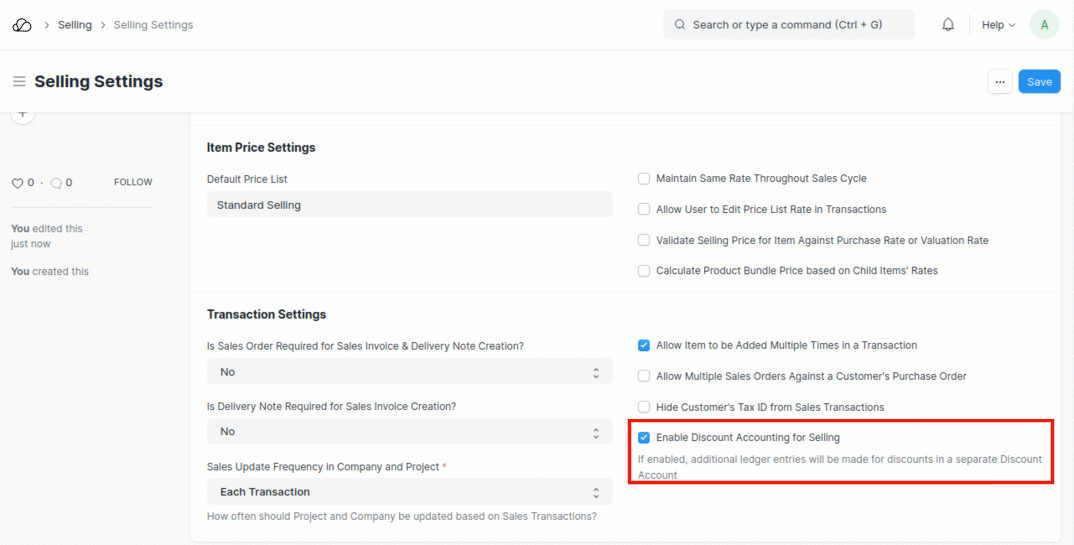Click the user avatar 'A'
The width and height of the screenshot is (1074, 545).
[1044, 25]
